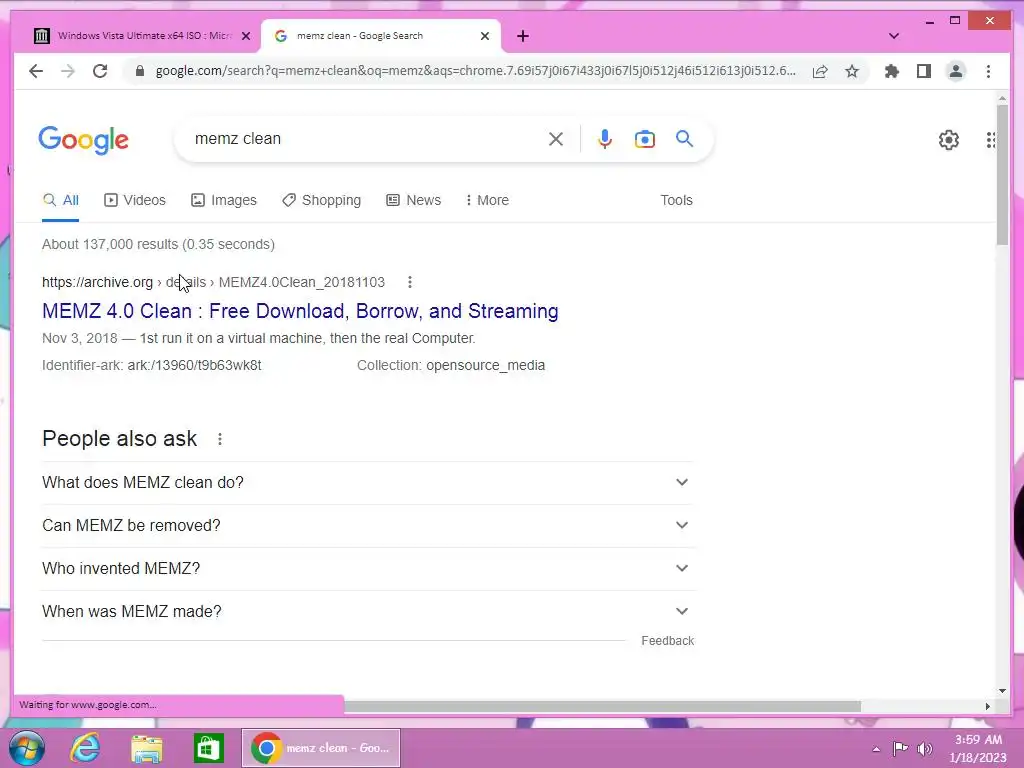Click the address bar URL
Viewport: 1024px width, 768px height.
(x=475, y=71)
